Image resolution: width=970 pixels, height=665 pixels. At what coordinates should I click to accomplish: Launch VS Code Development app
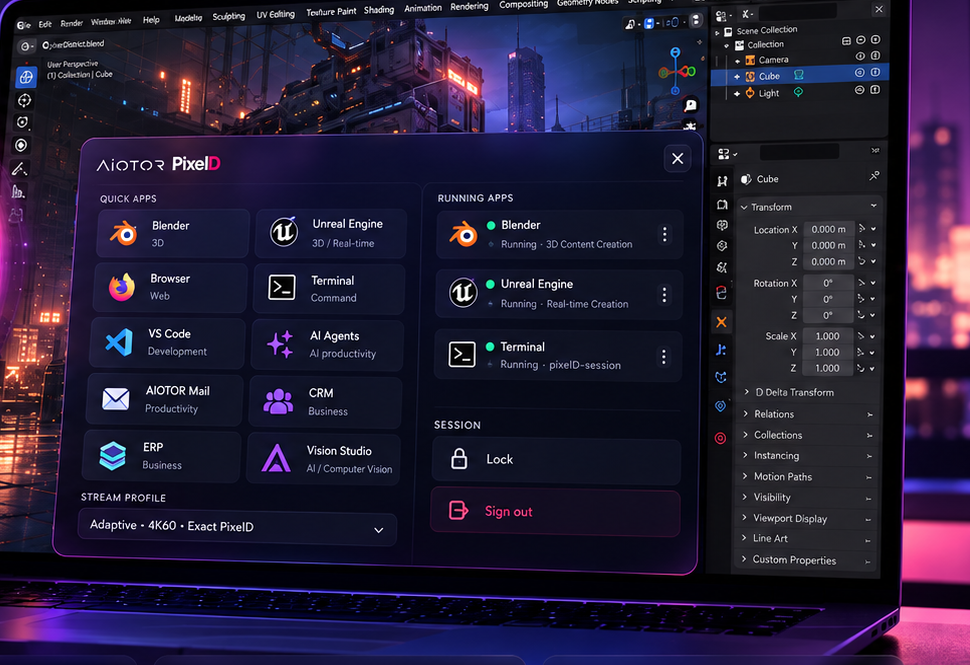coord(168,343)
